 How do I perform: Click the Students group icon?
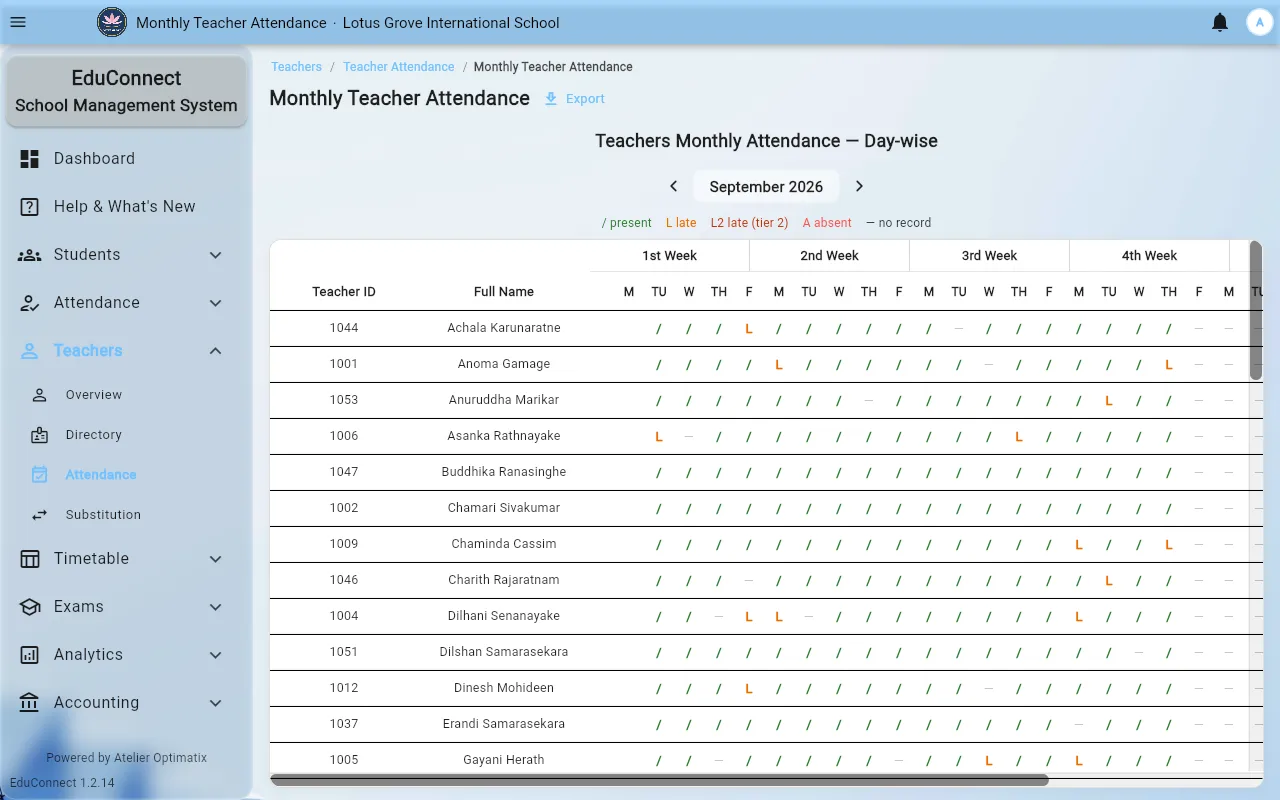click(30, 254)
